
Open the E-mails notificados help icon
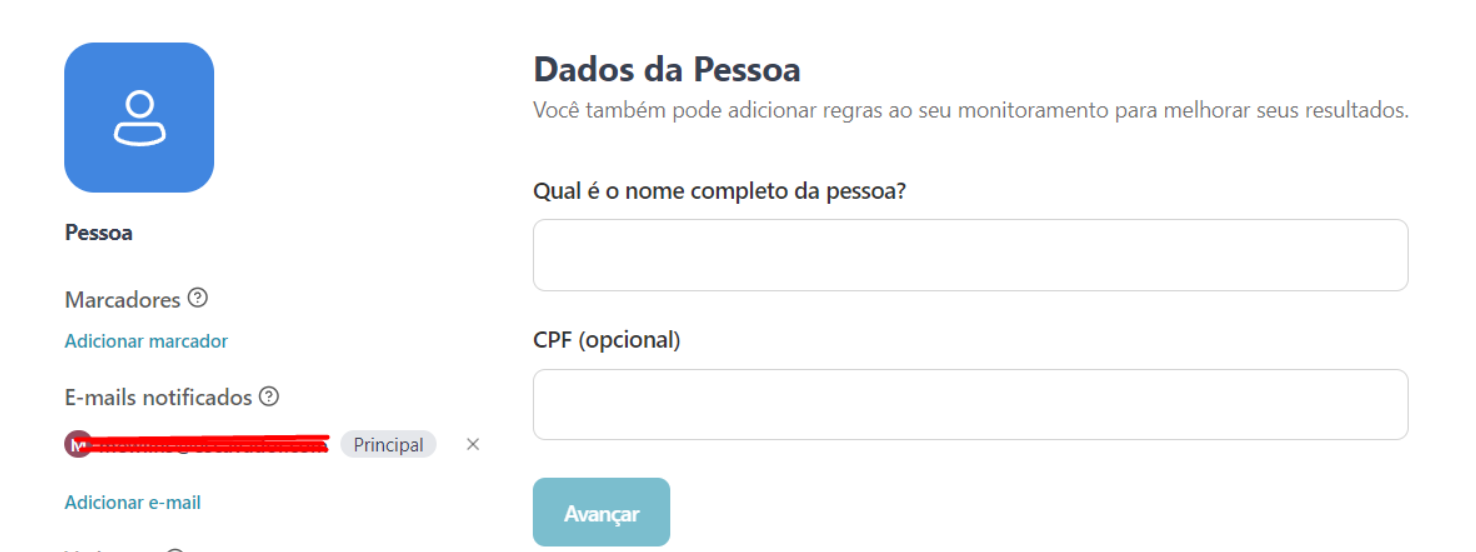pos(269,396)
